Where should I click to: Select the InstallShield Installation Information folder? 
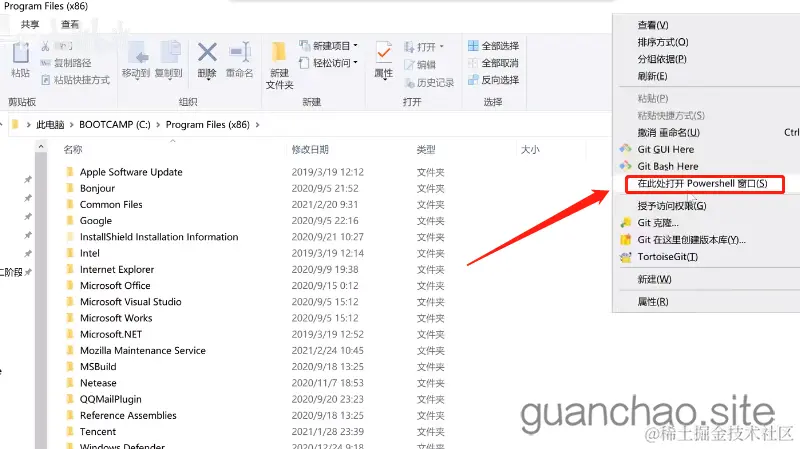click(x=159, y=237)
